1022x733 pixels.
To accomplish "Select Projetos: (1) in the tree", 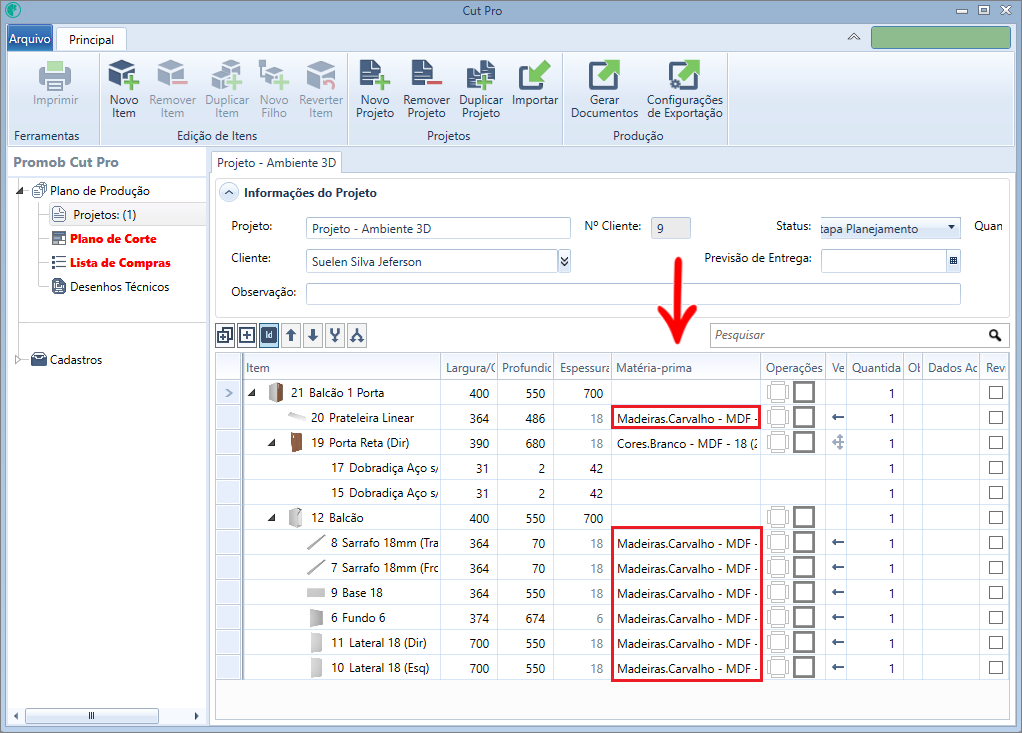I will (104, 214).
